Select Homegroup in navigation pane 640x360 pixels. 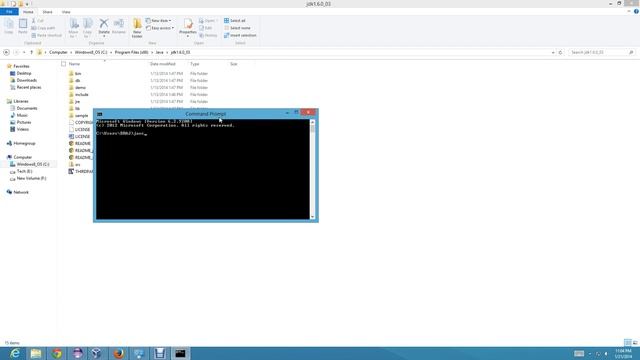point(24,143)
